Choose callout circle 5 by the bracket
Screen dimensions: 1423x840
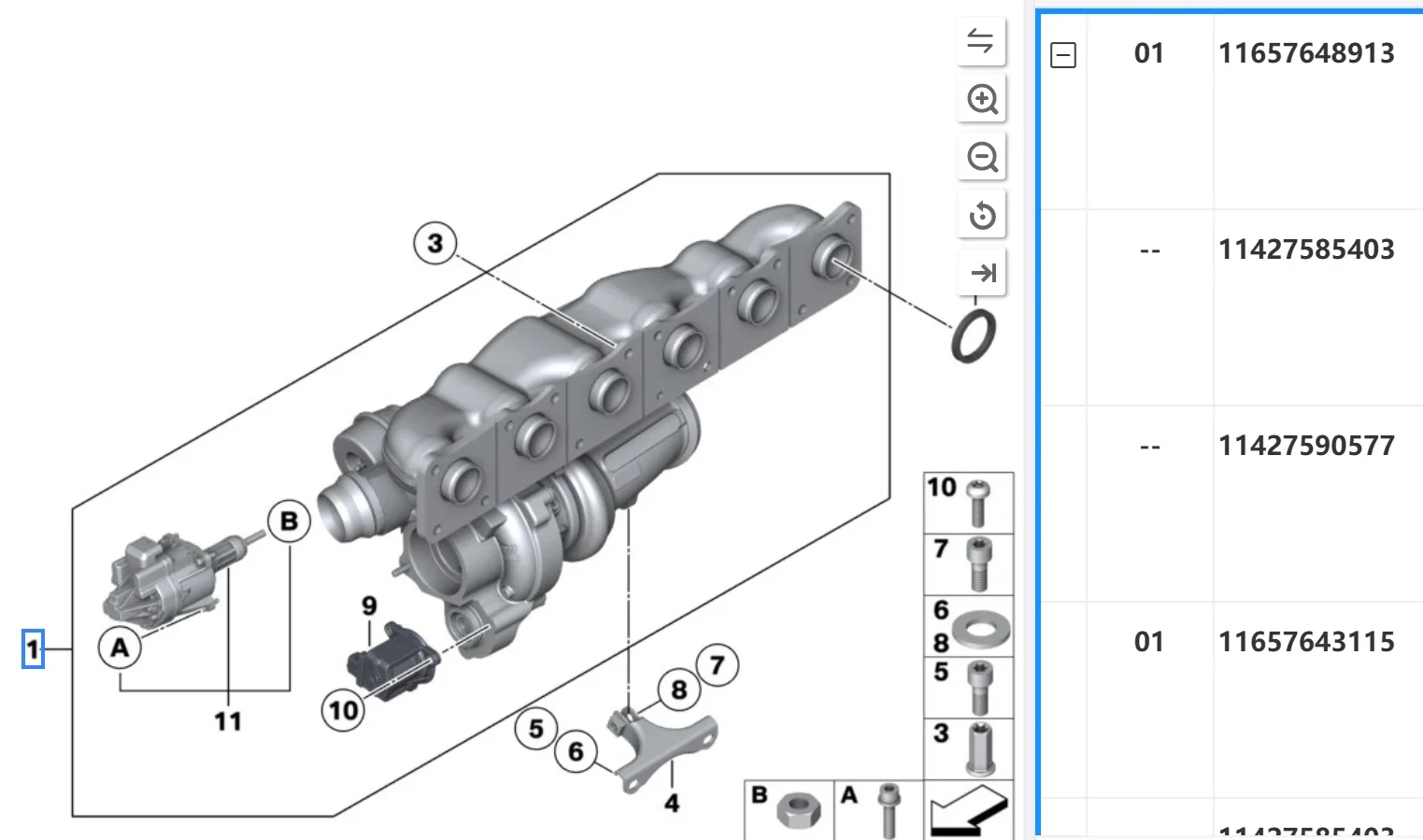click(535, 729)
